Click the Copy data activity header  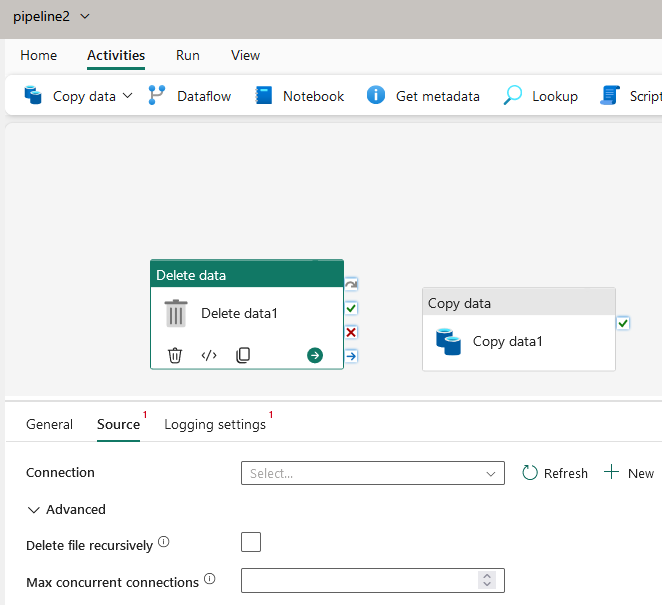(519, 302)
